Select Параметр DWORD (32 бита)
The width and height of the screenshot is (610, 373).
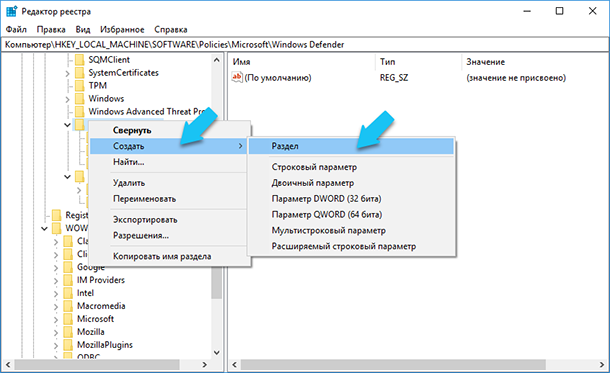(x=351, y=199)
